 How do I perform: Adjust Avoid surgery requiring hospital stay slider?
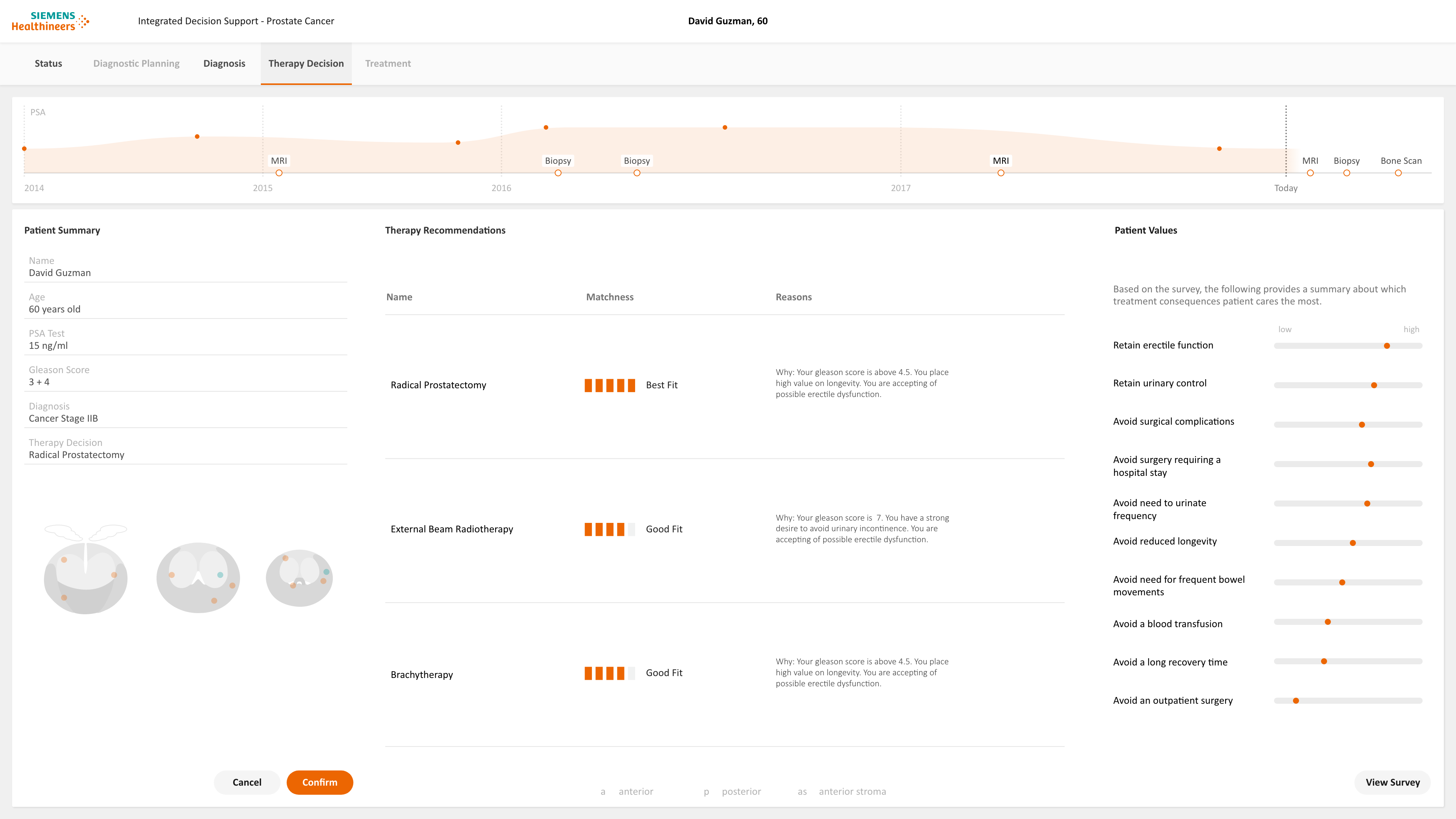pyautogui.click(x=1371, y=464)
